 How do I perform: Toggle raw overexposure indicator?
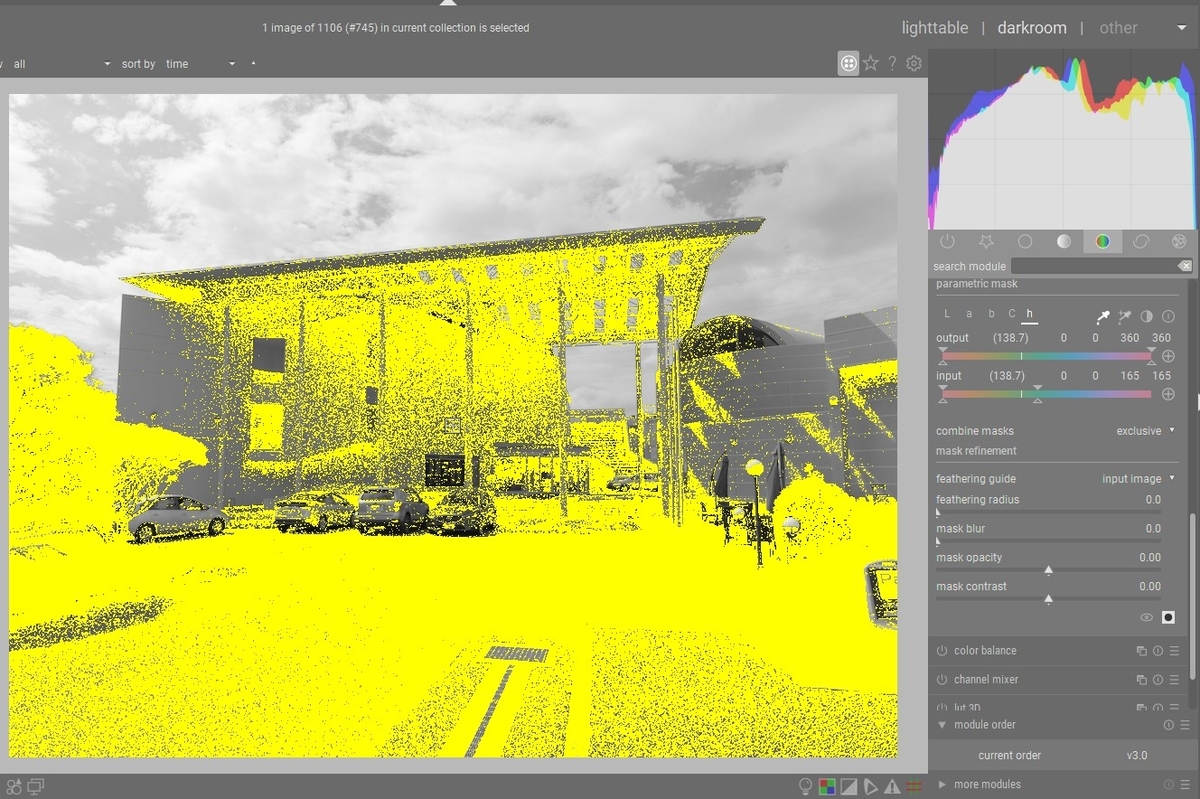827,787
